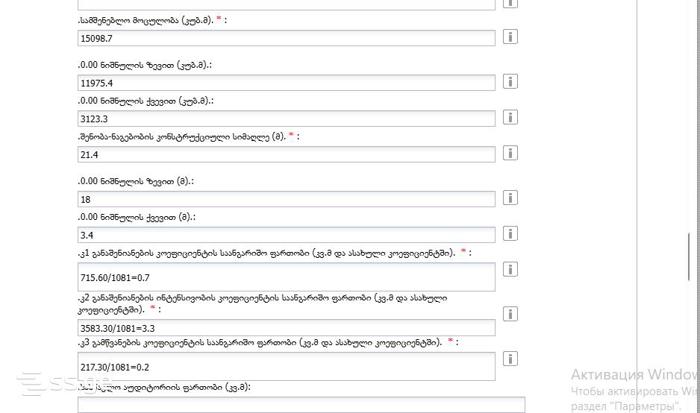The width and height of the screenshot is (700, 413).
Task: Focus the field with 3583.30/1081=3.3
Action: click(x=286, y=328)
